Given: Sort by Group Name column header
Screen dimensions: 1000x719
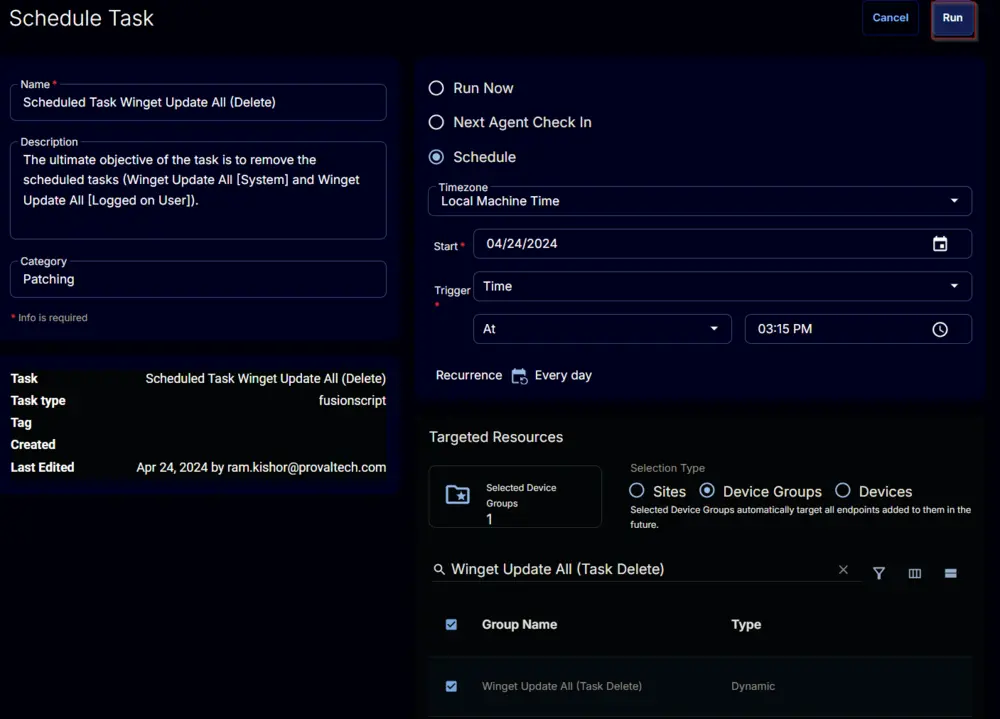Looking at the screenshot, I should 519,625.
